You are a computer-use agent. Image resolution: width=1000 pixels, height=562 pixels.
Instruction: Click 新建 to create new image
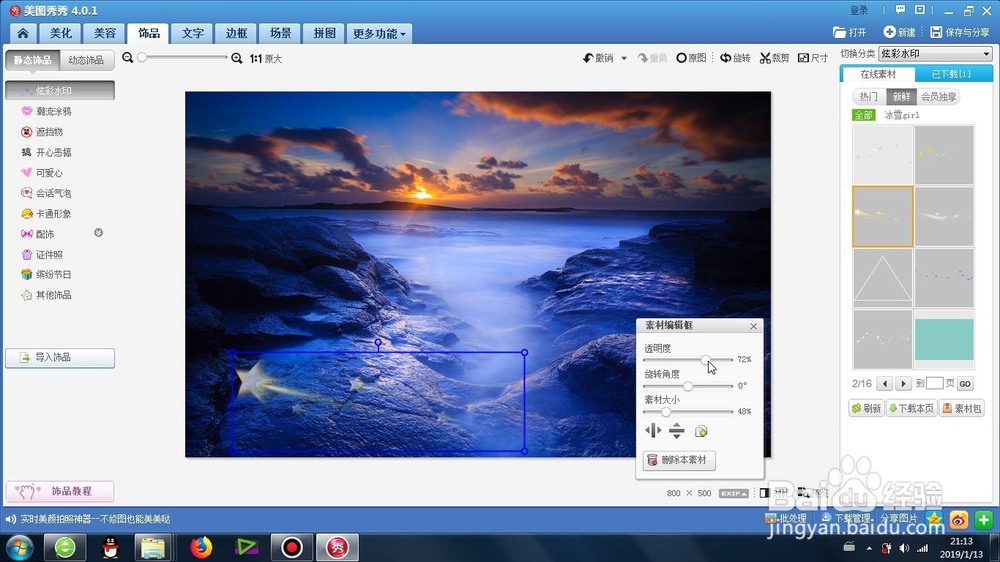pyautogui.click(x=899, y=32)
